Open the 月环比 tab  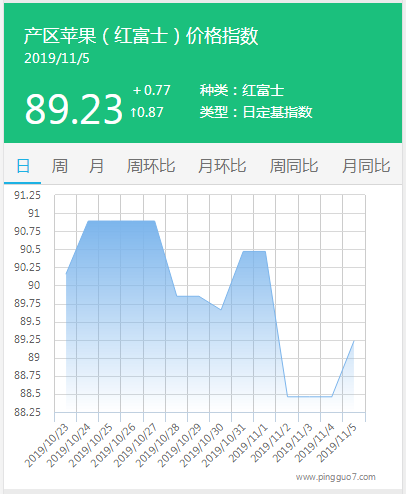(x=222, y=166)
